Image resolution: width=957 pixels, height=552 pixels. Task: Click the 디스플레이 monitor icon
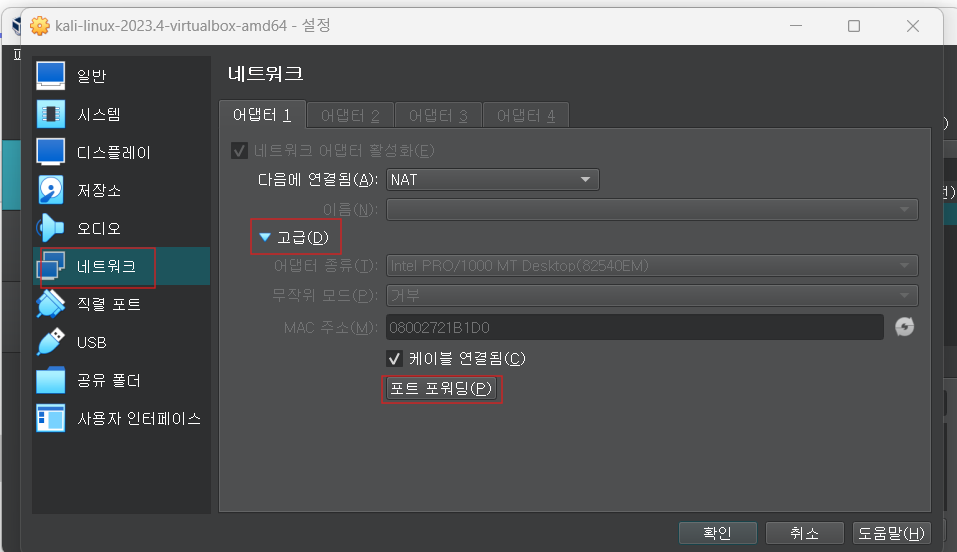click(51, 152)
